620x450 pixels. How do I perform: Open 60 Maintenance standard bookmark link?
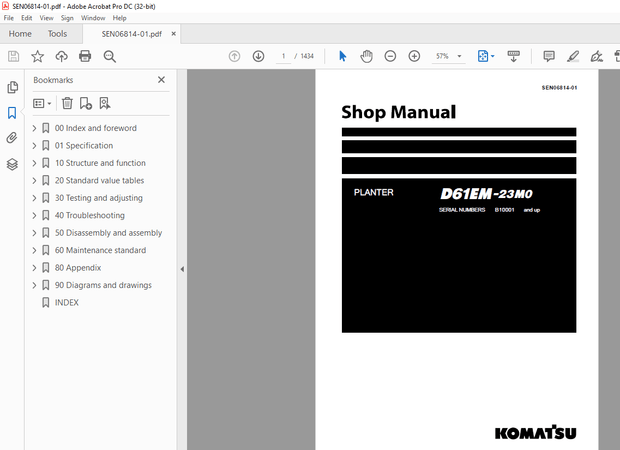(x=100, y=250)
